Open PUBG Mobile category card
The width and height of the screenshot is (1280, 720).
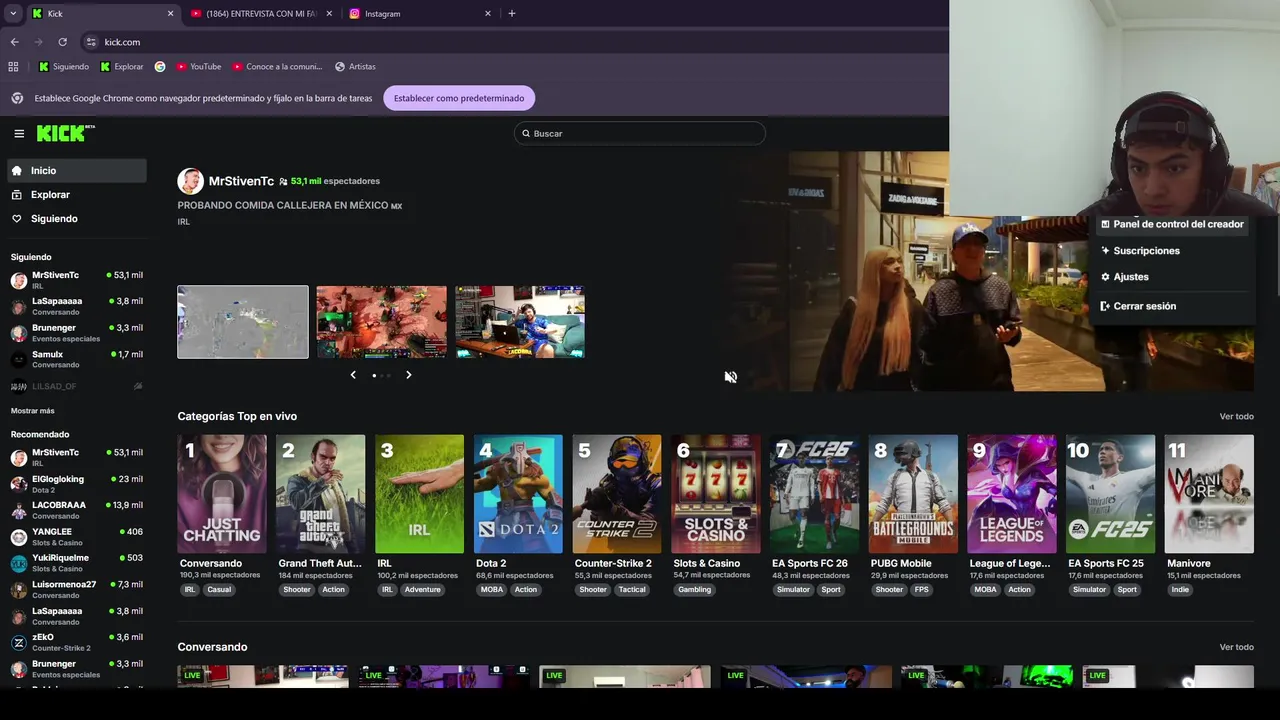913,494
